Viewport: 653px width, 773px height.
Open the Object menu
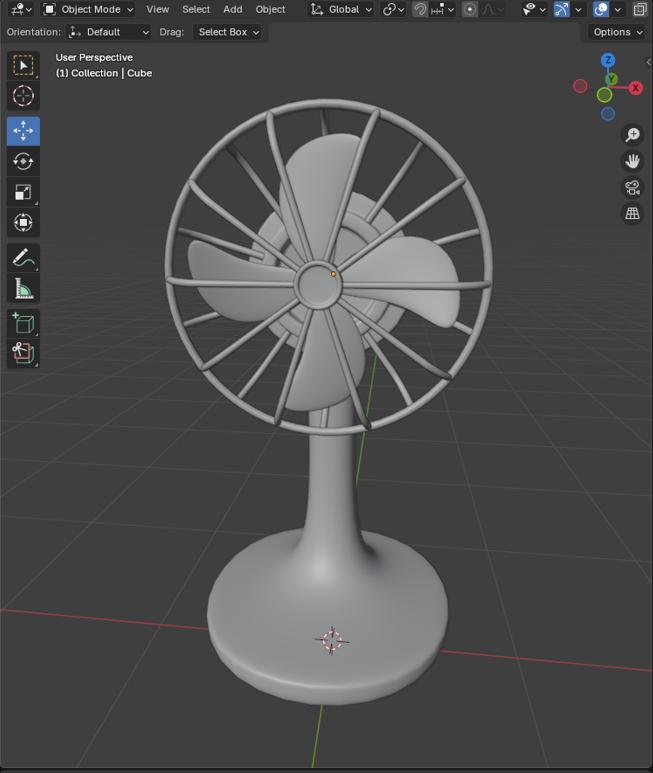270,9
